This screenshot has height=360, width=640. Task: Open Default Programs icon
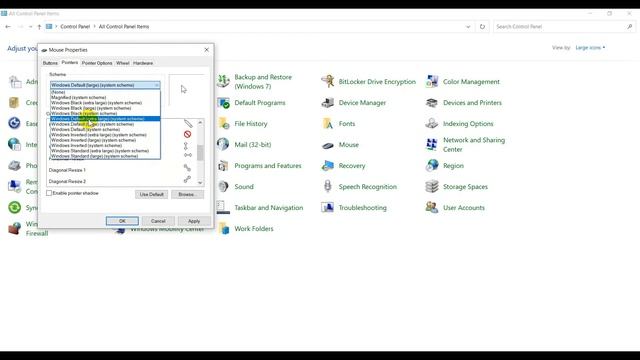pos(223,102)
